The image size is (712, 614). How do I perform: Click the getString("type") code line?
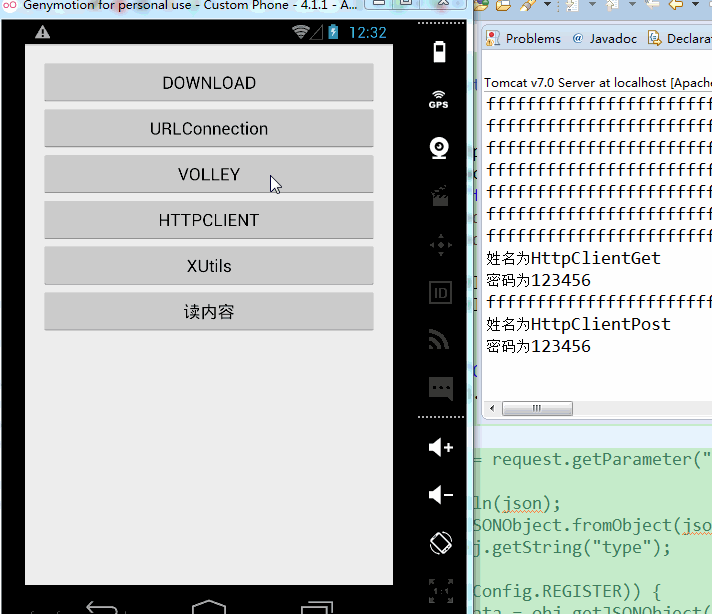point(572,548)
